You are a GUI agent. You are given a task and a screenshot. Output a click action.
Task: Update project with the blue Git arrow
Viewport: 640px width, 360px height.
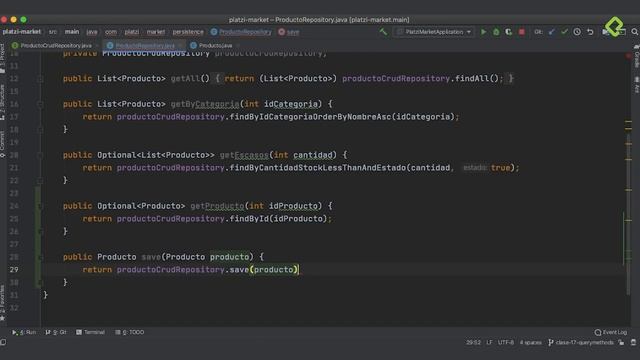click(551, 32)
